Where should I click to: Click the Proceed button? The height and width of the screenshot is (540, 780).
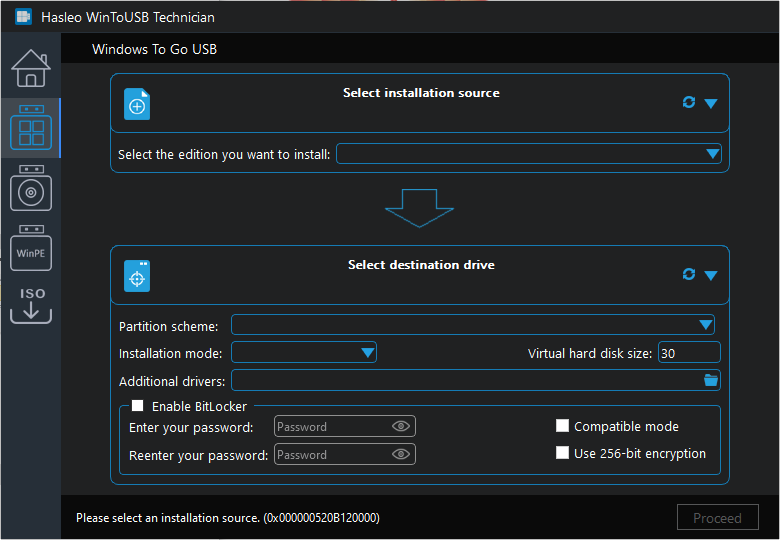tap(717, 518)
